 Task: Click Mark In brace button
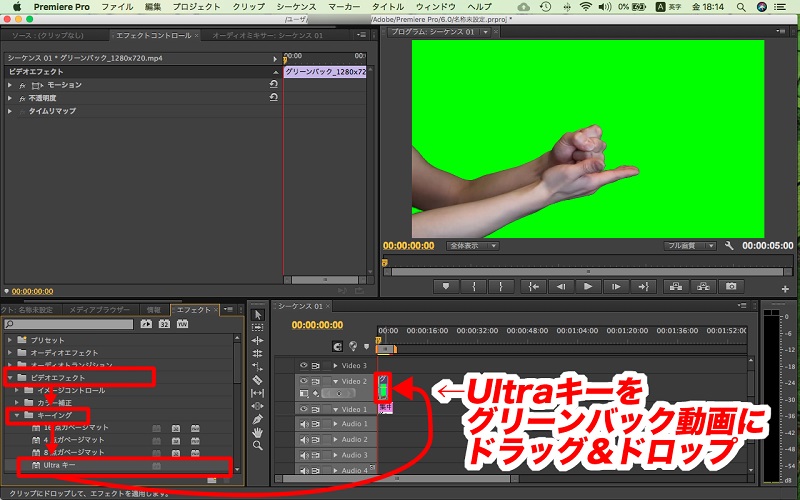click(x=473, y=287)
